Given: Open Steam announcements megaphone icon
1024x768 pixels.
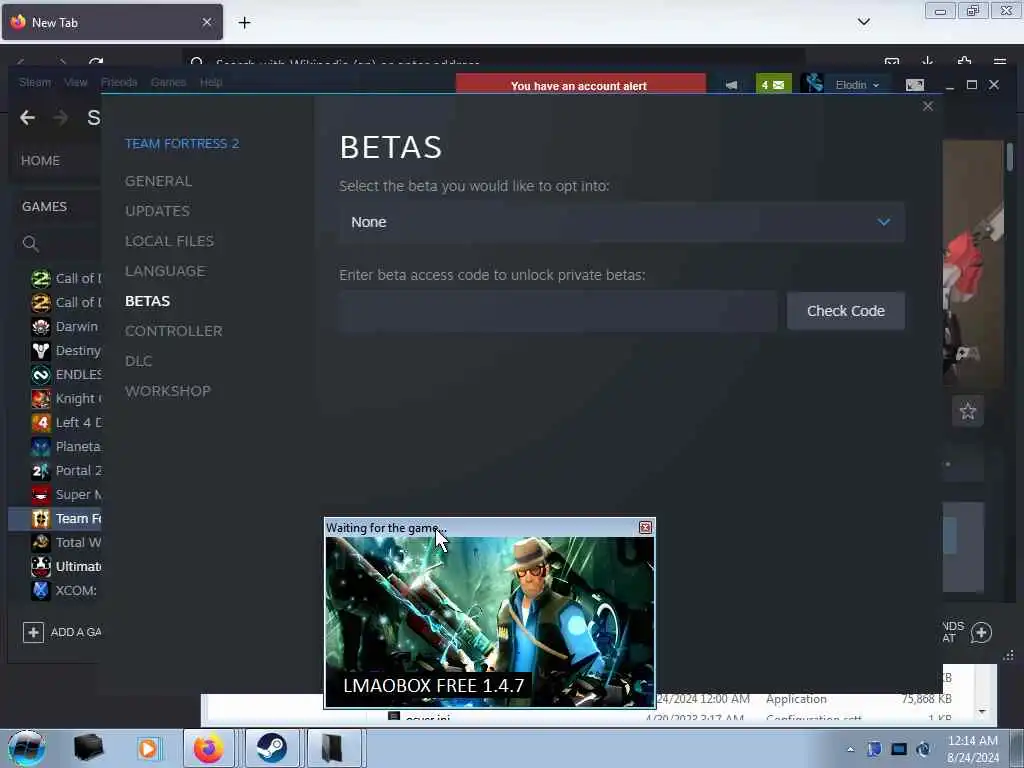Looking at the screenshot, I should click(731, 85).
